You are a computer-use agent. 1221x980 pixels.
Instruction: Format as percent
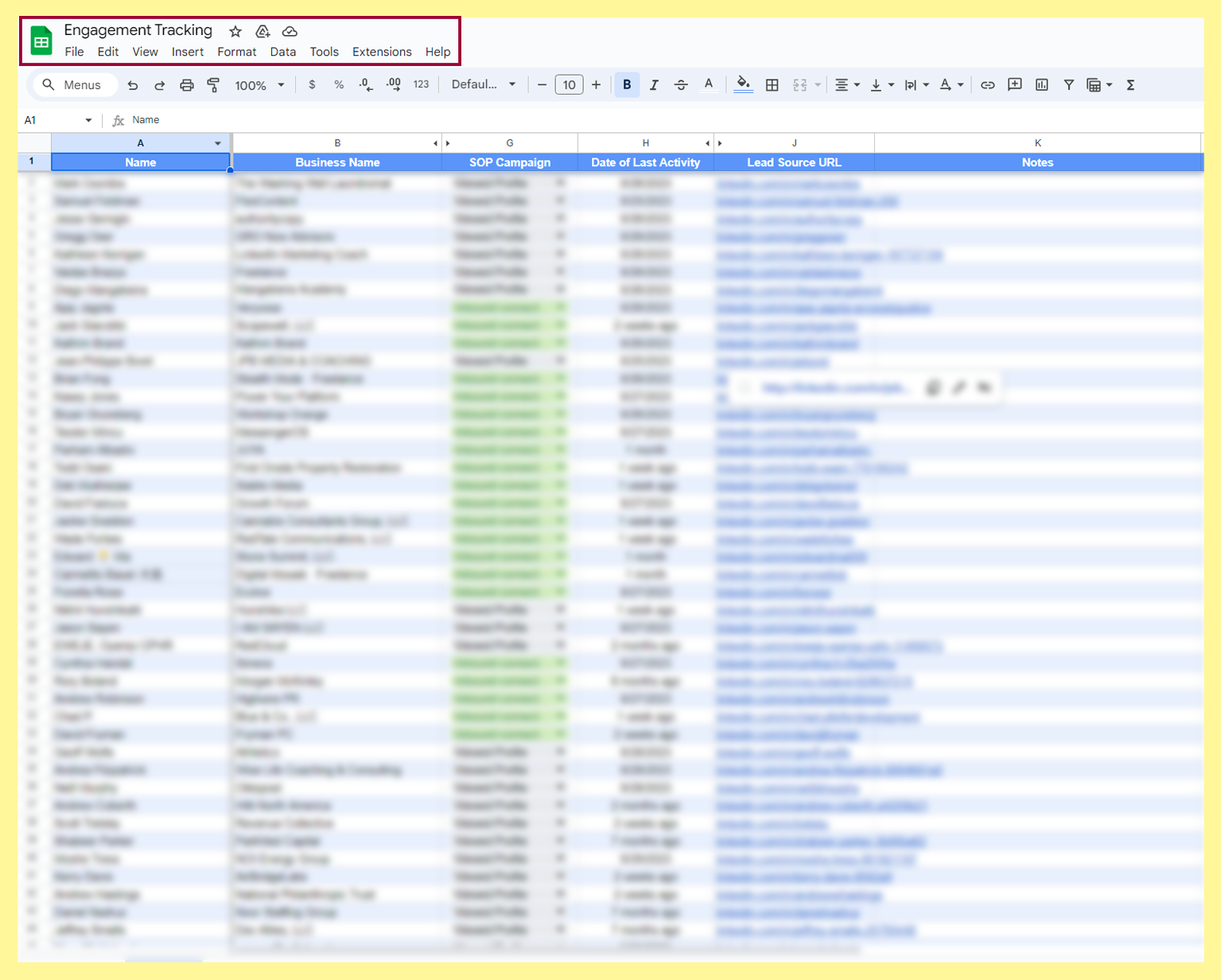click(x=339, y=84)
